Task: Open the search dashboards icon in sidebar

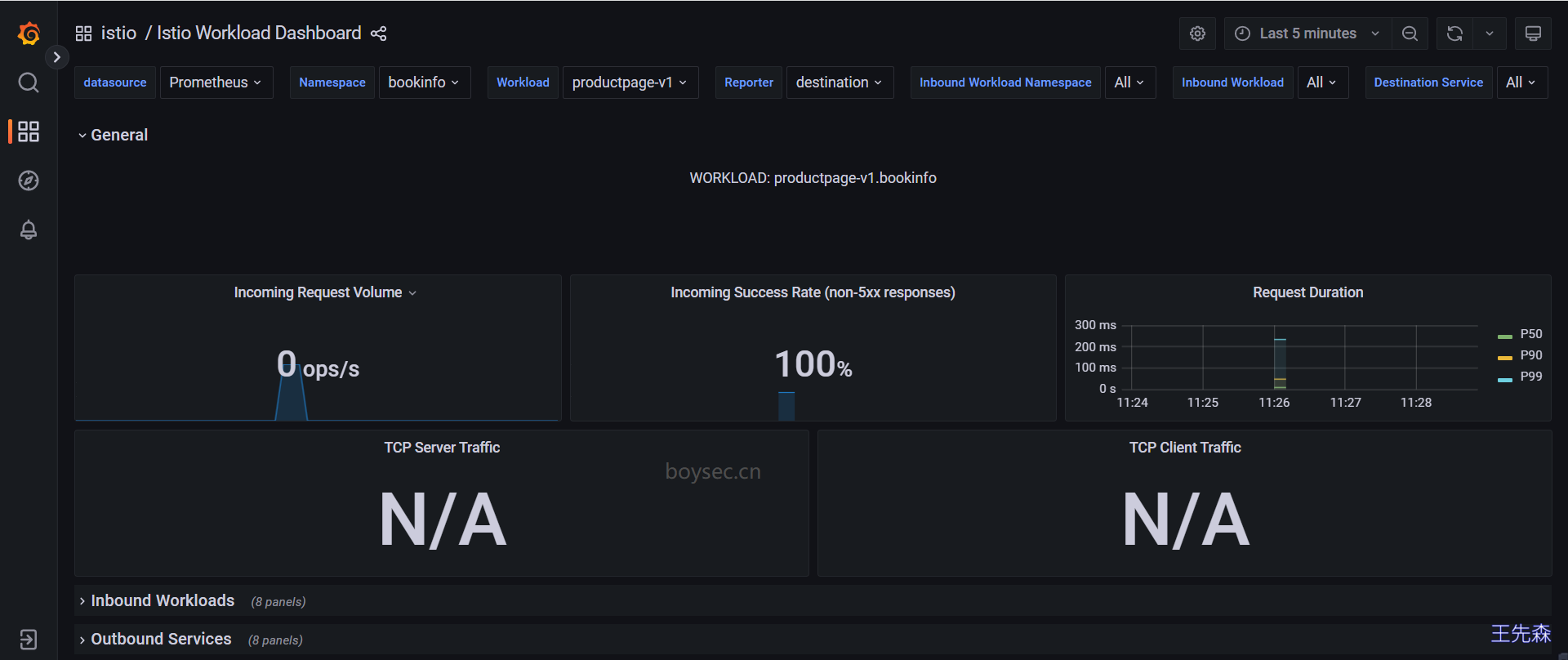Action: 29,82
